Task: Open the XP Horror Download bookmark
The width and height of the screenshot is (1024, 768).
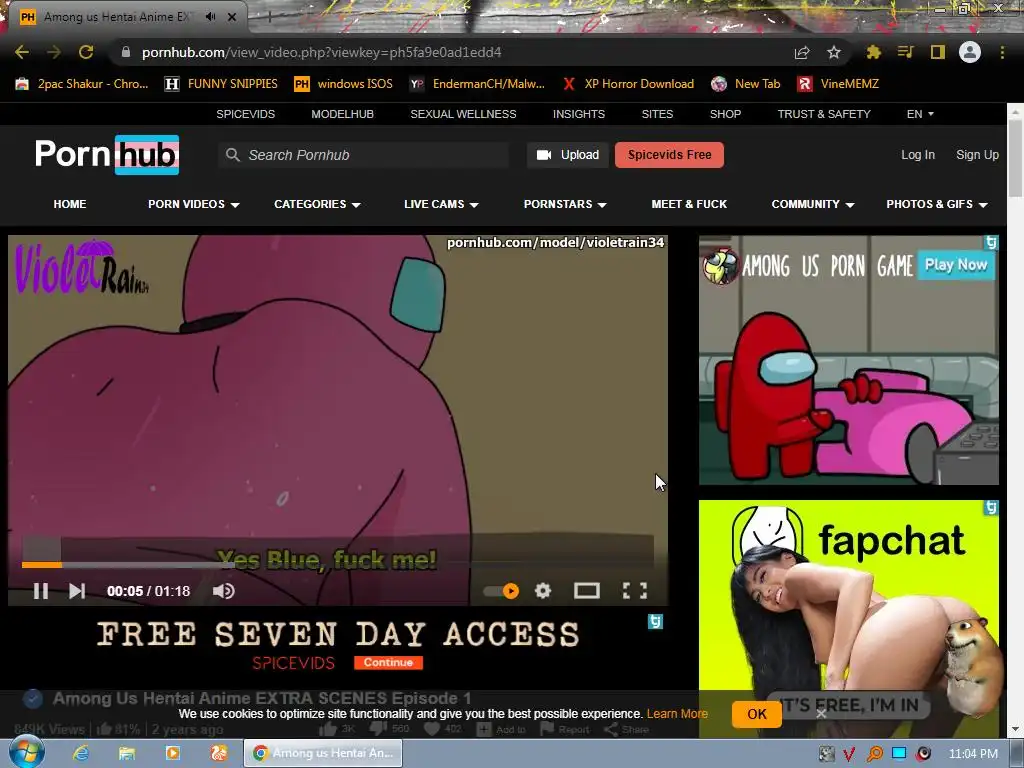Action: [628, 84]
